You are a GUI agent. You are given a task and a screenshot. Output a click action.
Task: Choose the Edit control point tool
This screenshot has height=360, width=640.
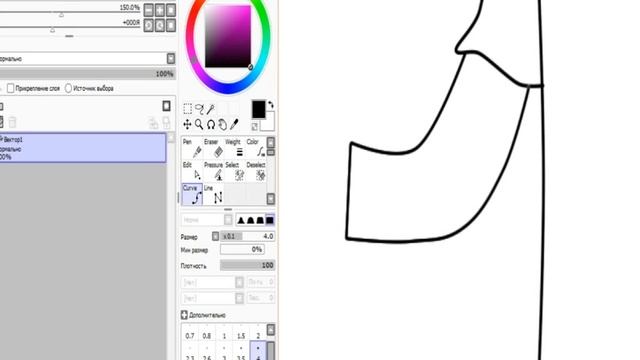tap(192, 171)
